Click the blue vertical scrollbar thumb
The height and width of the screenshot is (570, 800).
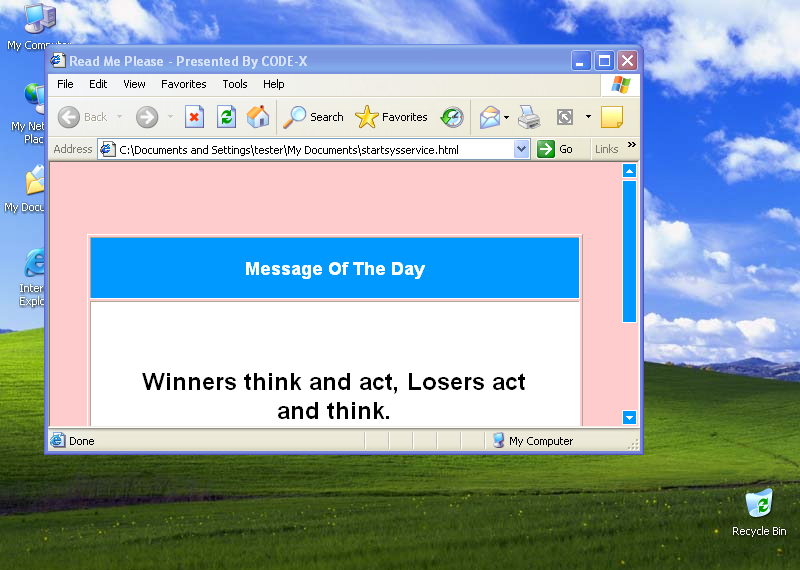coord(630,251)
